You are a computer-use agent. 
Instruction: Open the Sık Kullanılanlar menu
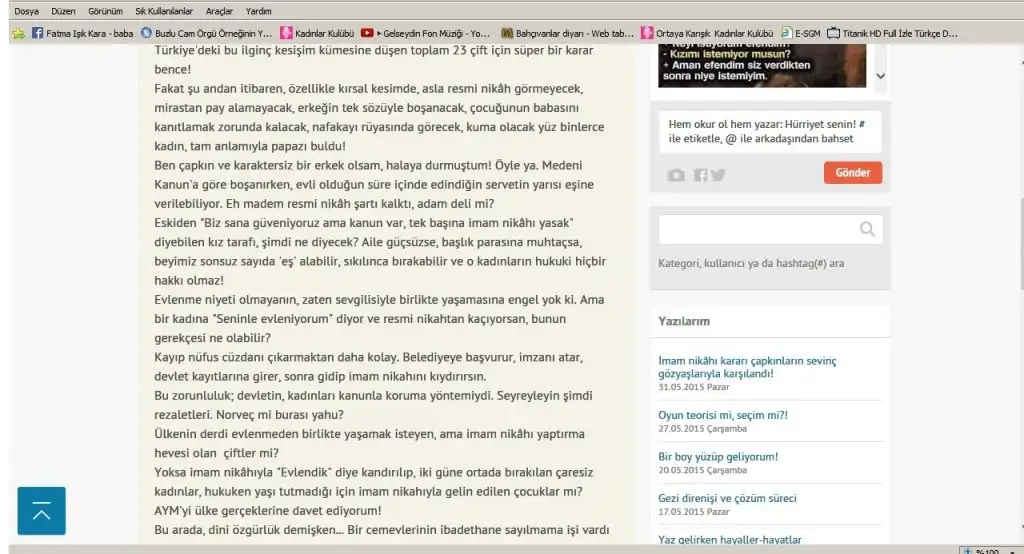163,11
